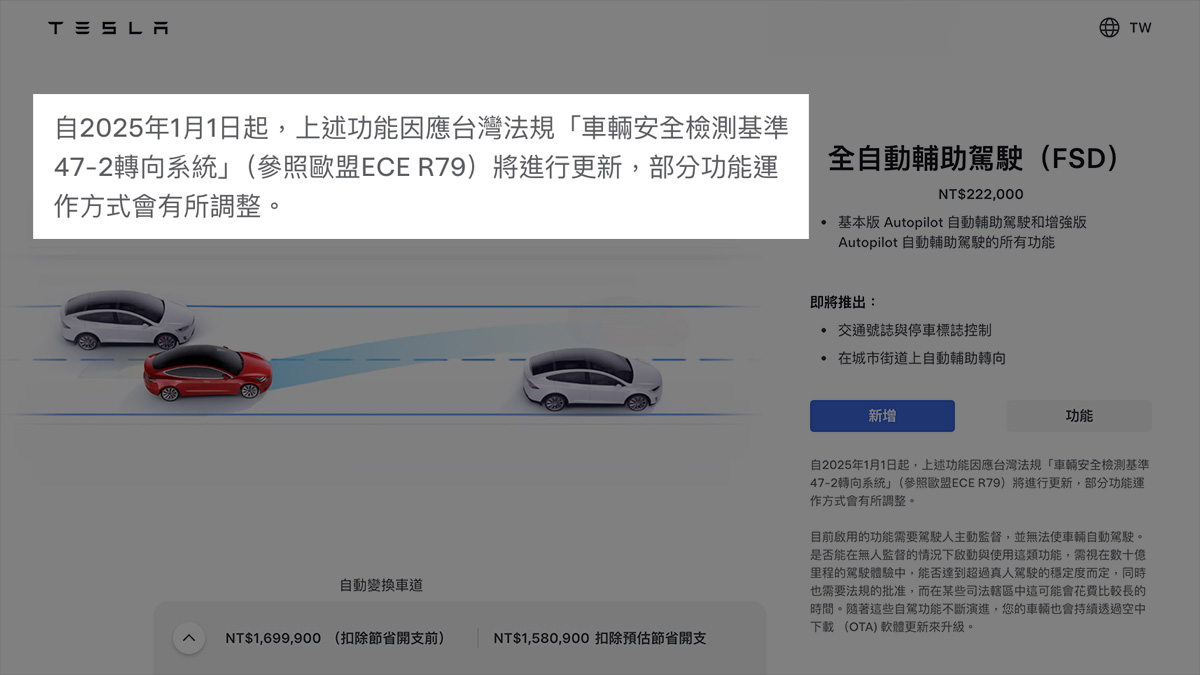Open the globe region selector icon

[1109, 28]
